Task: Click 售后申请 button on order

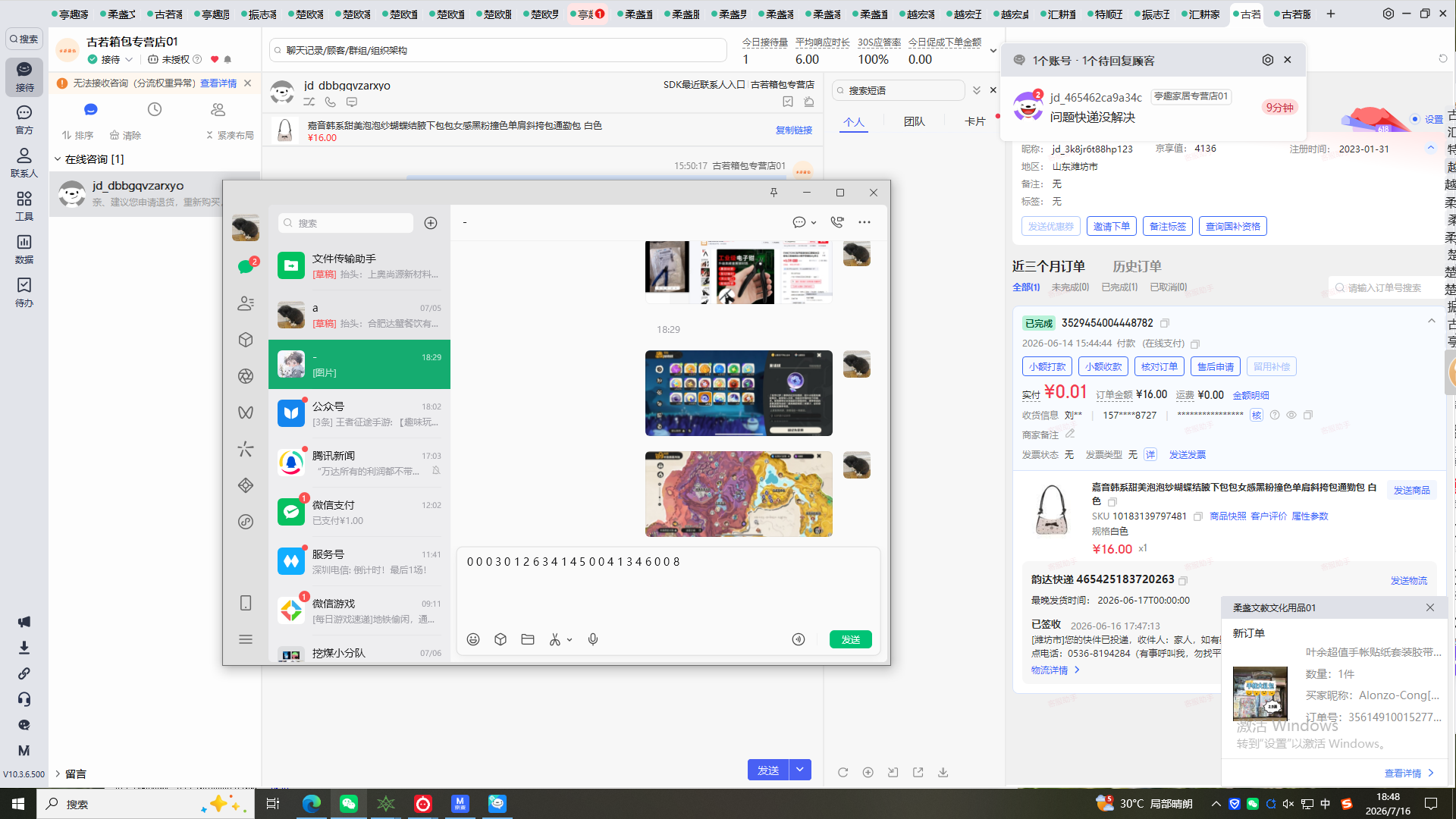Action: [1215, 366]
